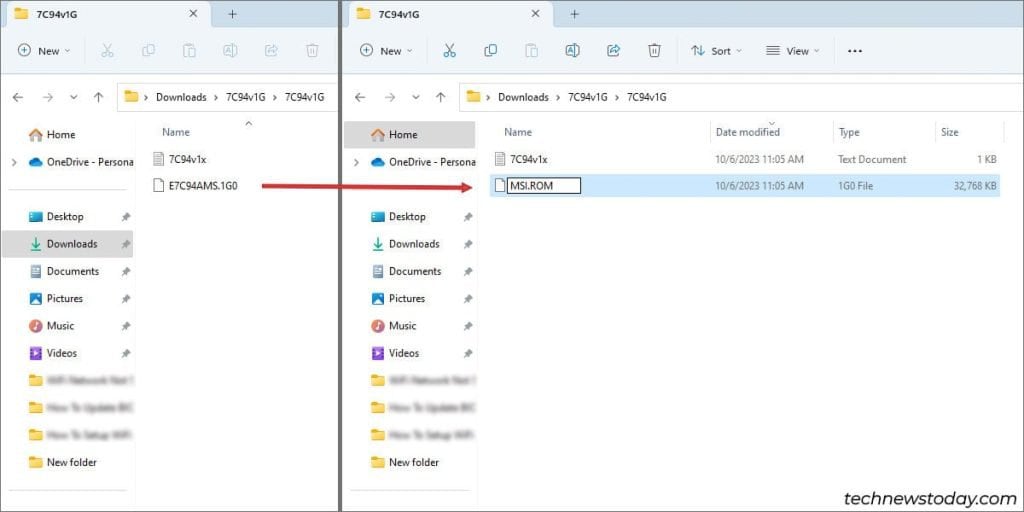Image resolution: width=1024 pixels, height=512 pixels.
Task: Select the 7C94v1x text file in right window
Action: (528, 159)
